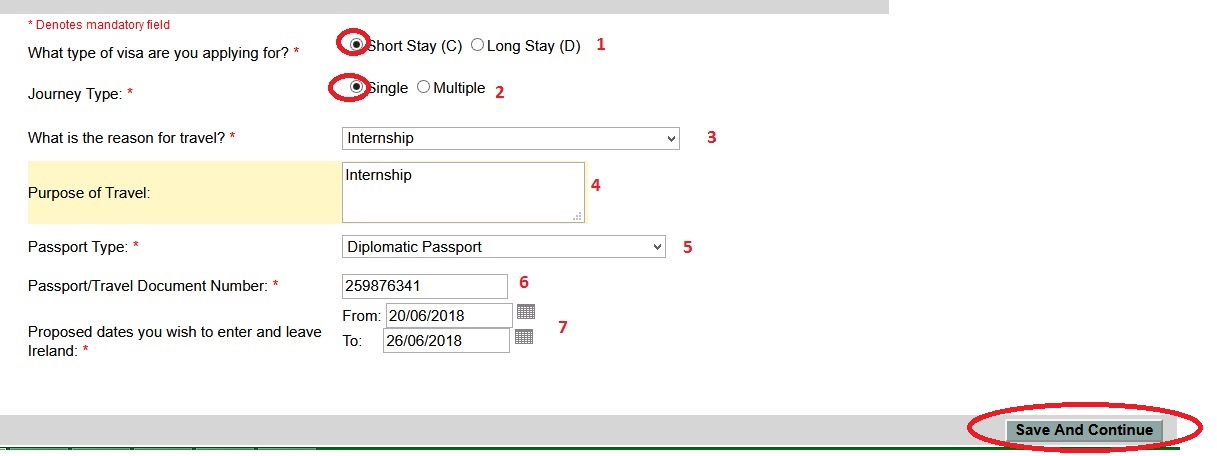
Task: Click the Journey Type label text
Action: click(75, 93)
